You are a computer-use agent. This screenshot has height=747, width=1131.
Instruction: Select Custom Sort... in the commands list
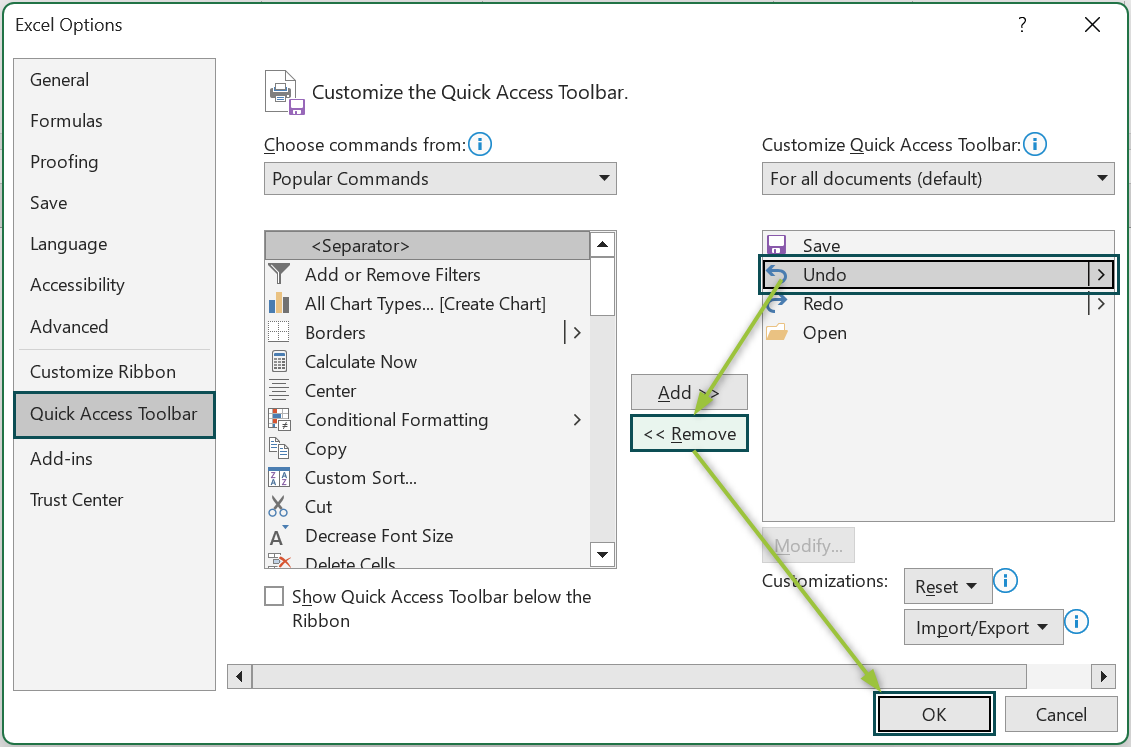point(427,477)
